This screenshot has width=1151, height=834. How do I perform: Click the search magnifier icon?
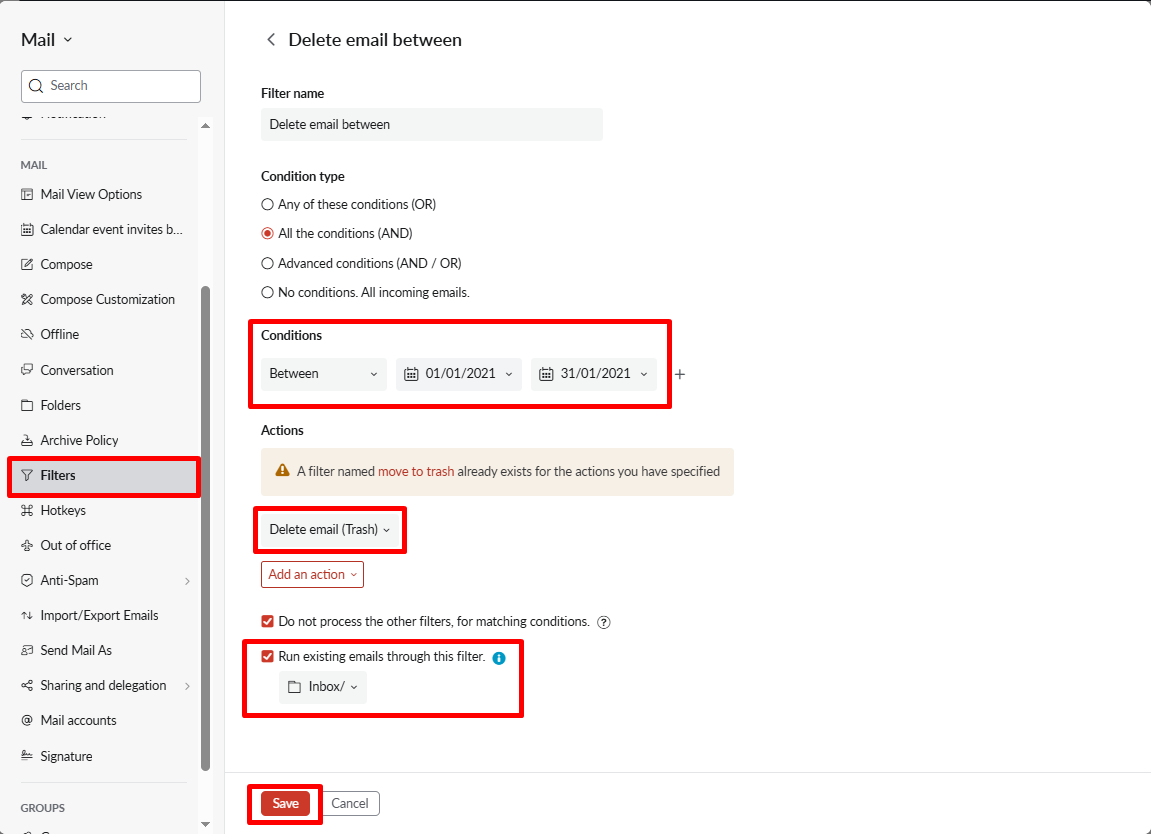[36, 86]
